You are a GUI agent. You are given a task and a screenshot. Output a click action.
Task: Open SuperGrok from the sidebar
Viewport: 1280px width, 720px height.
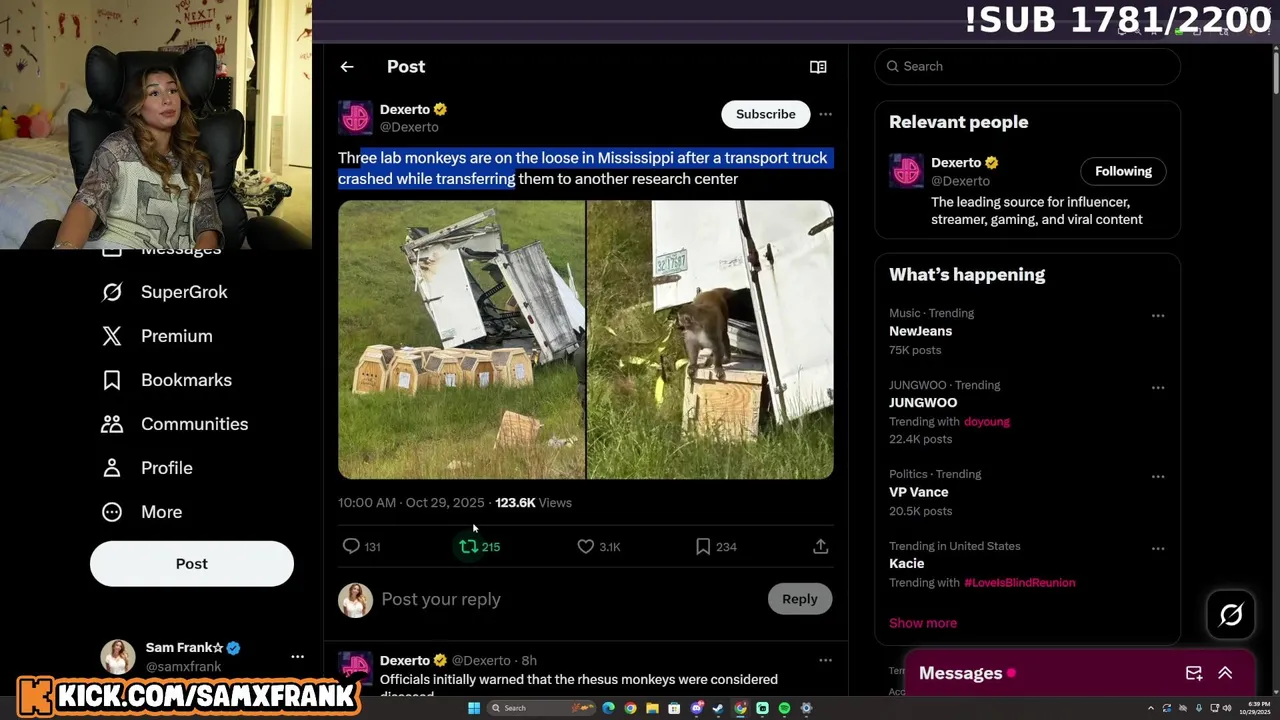[165, 292]
